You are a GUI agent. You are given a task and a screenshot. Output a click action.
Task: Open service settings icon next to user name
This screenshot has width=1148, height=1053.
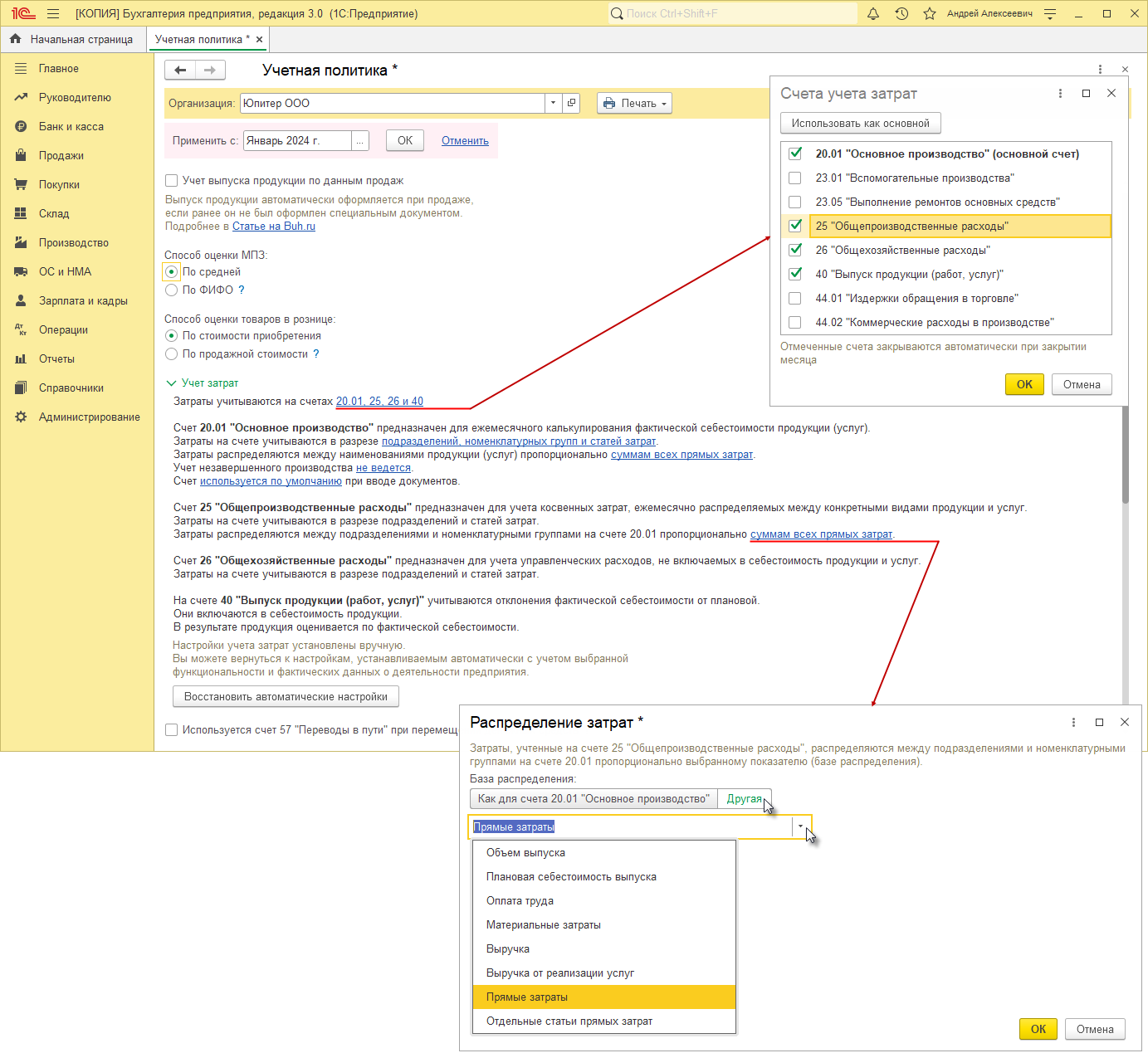(x=1050, y=13)
